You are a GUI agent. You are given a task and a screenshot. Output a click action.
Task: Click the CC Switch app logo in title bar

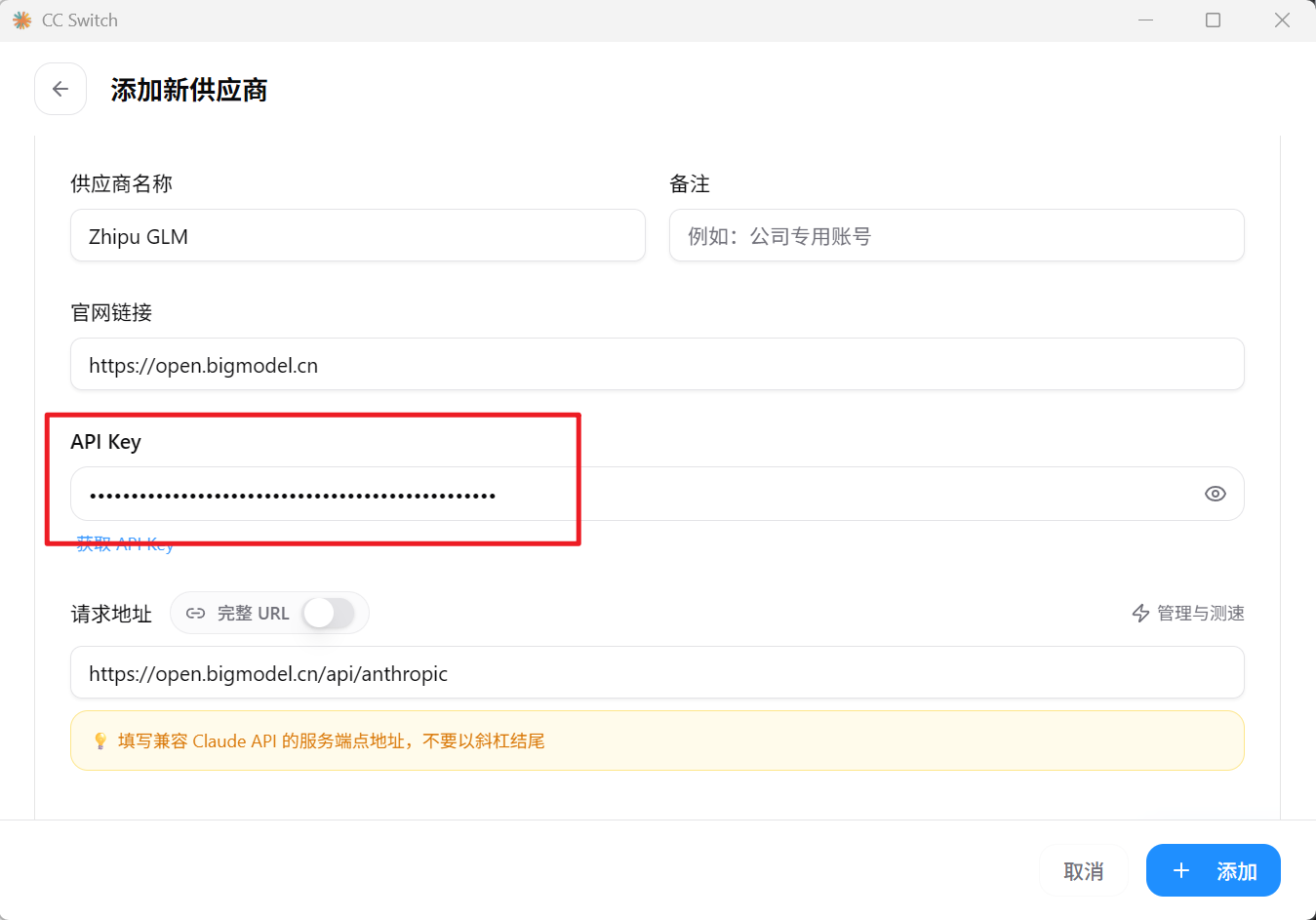pyautogui.click(x=21, y=20)
